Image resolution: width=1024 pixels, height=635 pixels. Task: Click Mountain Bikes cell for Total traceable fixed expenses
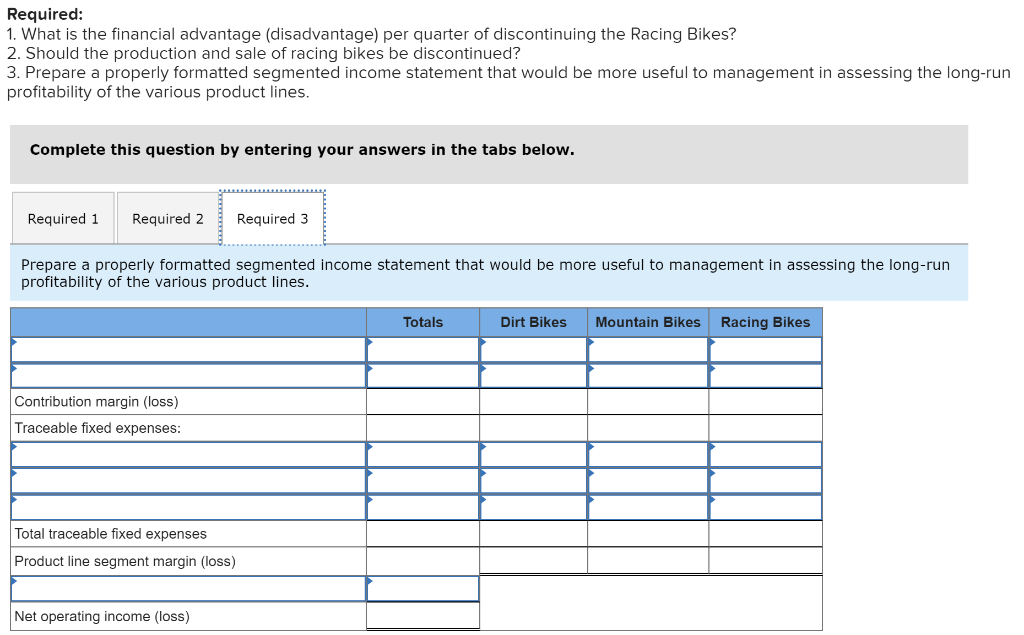[647, 534]
